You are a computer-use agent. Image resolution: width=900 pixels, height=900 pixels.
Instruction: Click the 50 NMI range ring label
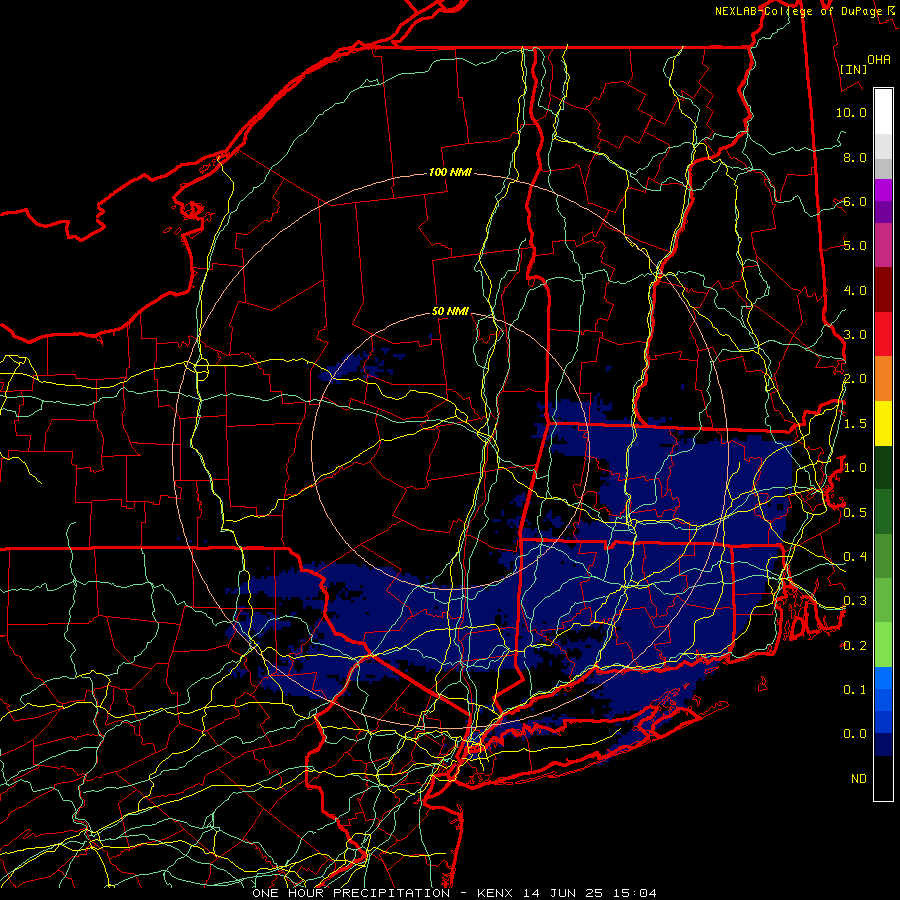click(450, 311)
